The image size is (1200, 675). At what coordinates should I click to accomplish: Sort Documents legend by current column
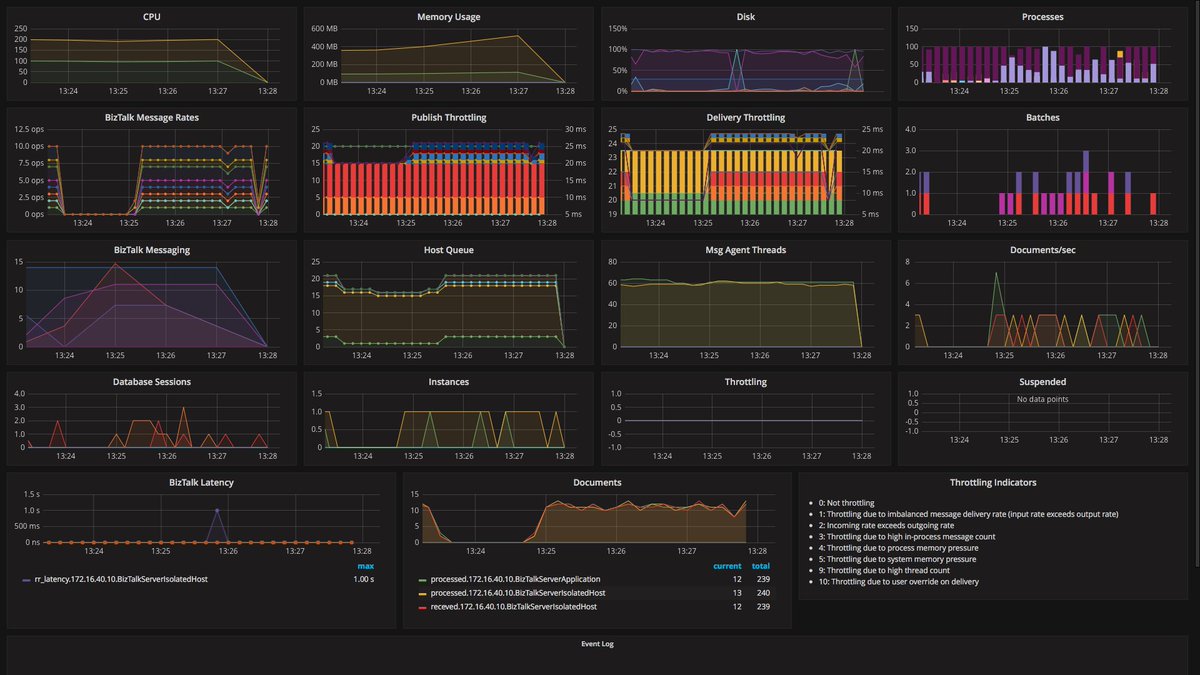[x=727, y=566]
